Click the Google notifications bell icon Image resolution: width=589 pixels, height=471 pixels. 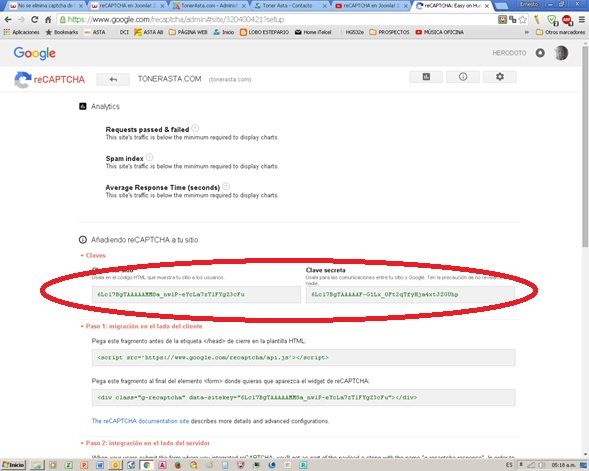[x=540, y=53]
